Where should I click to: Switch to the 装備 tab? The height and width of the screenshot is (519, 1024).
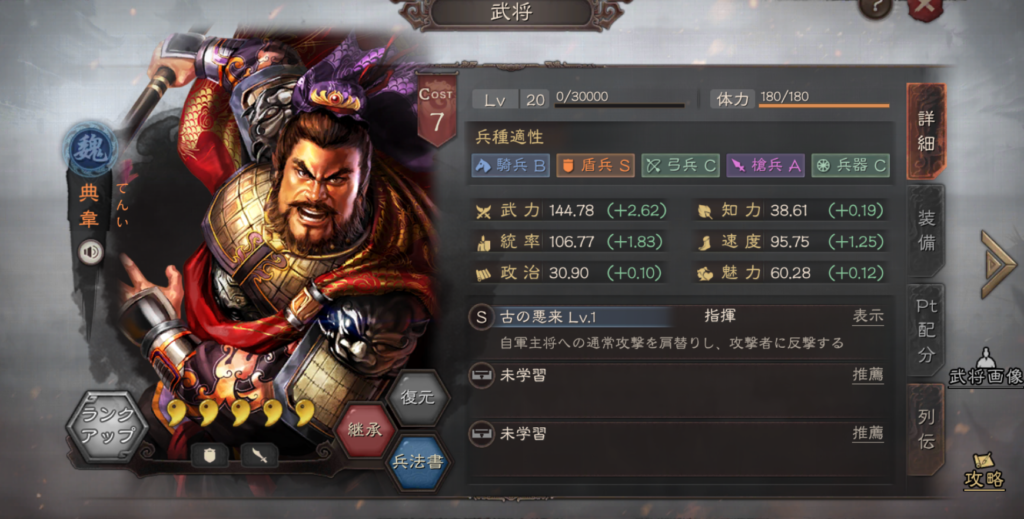coord(926,230)
